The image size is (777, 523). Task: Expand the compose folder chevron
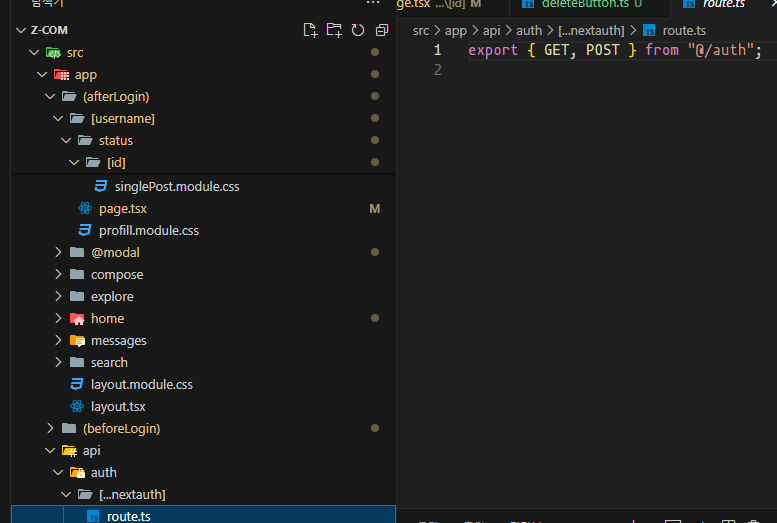[58, 274]
